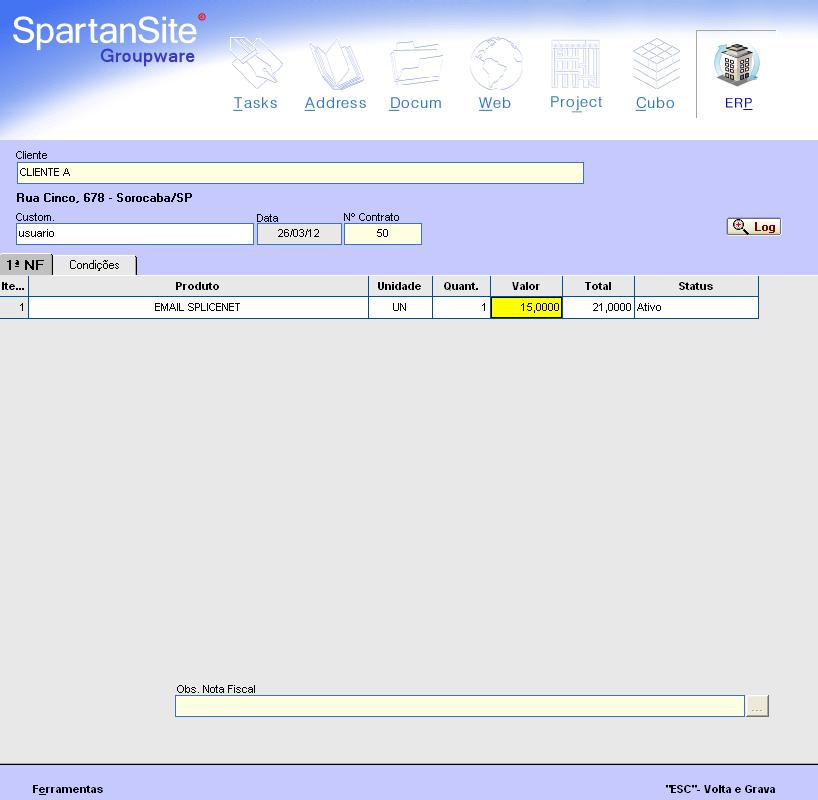818x800 pixels.
Task: Select item row number 1
Action: [14, 307]
